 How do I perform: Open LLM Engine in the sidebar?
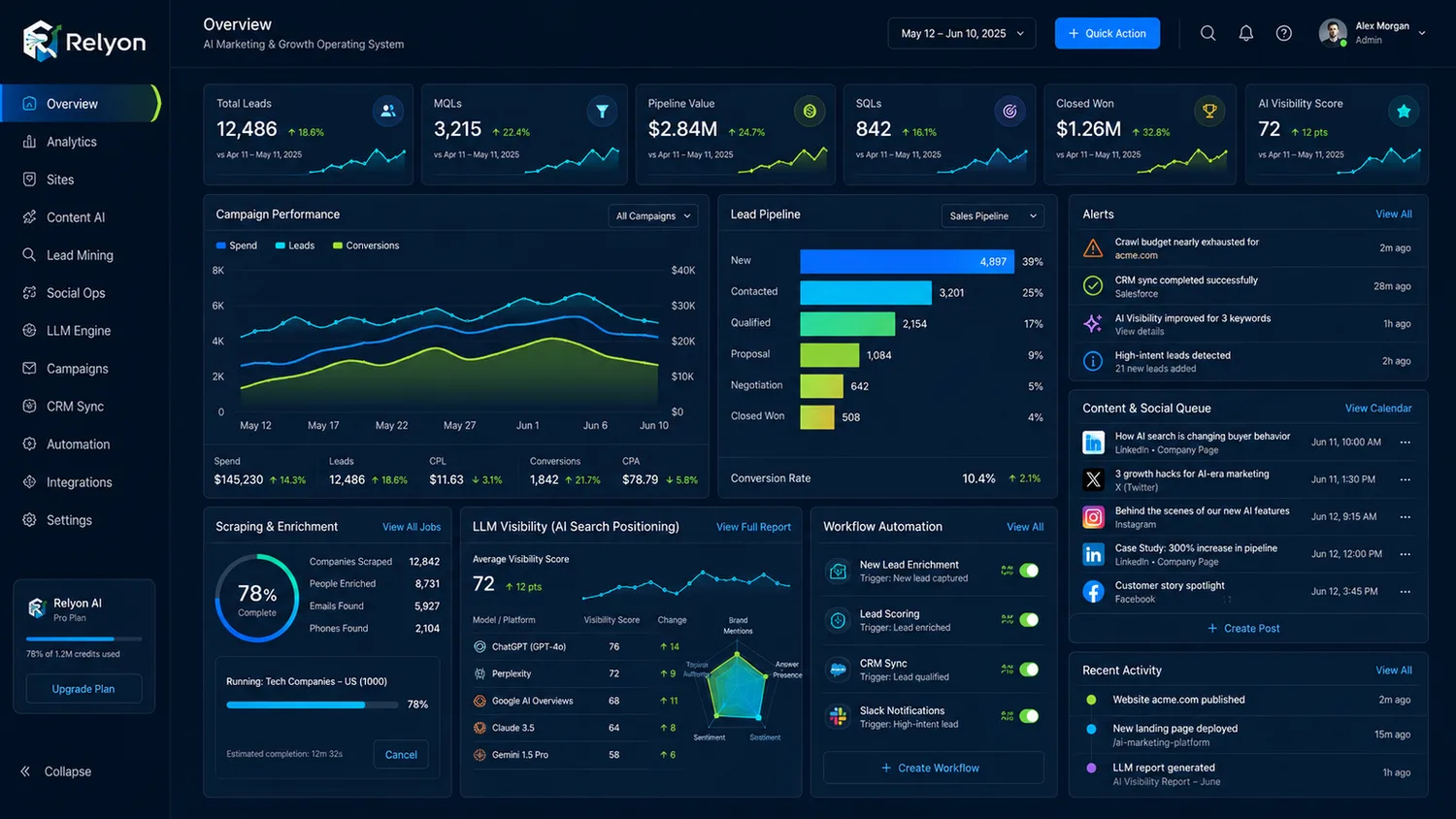pos(80,331)
